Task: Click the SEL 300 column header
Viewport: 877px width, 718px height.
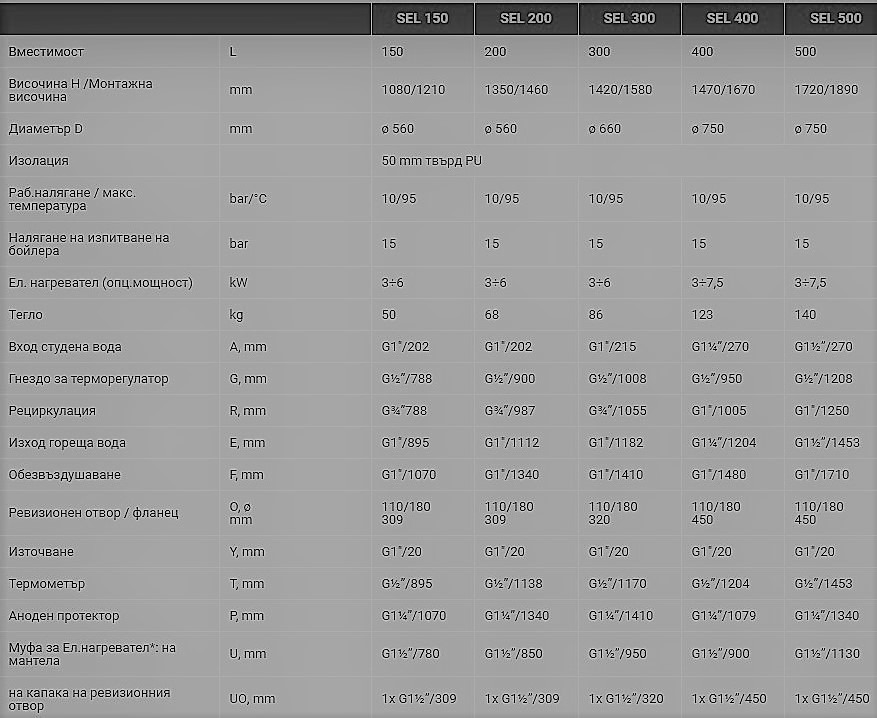Action: point(629,18)
